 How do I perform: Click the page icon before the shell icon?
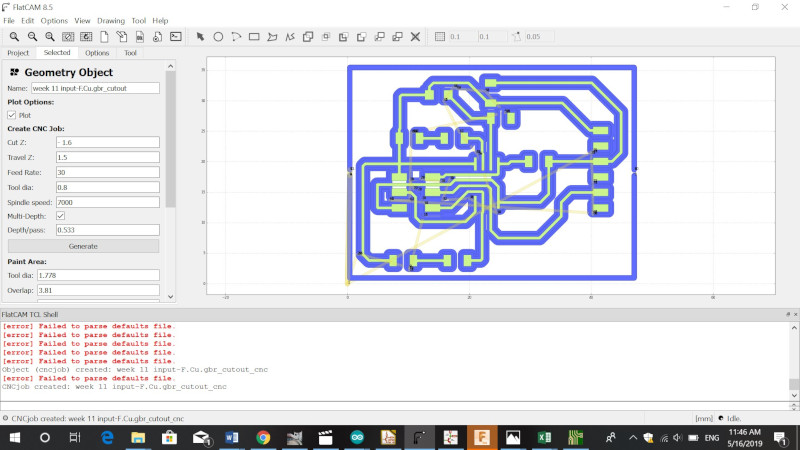pyautogui.click(x=158, y=37)
